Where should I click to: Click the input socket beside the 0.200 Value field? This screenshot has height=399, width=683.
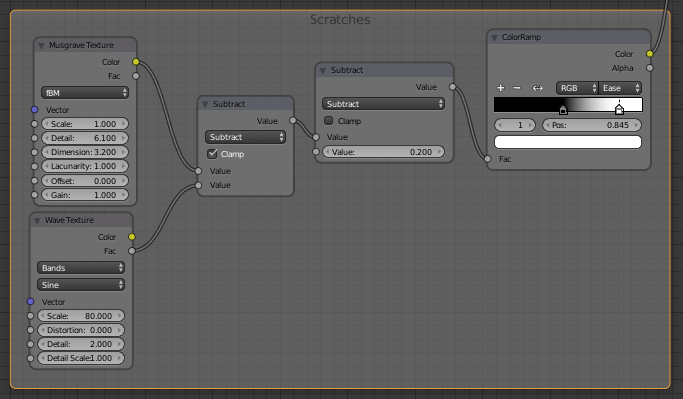[x=316, y=152]
